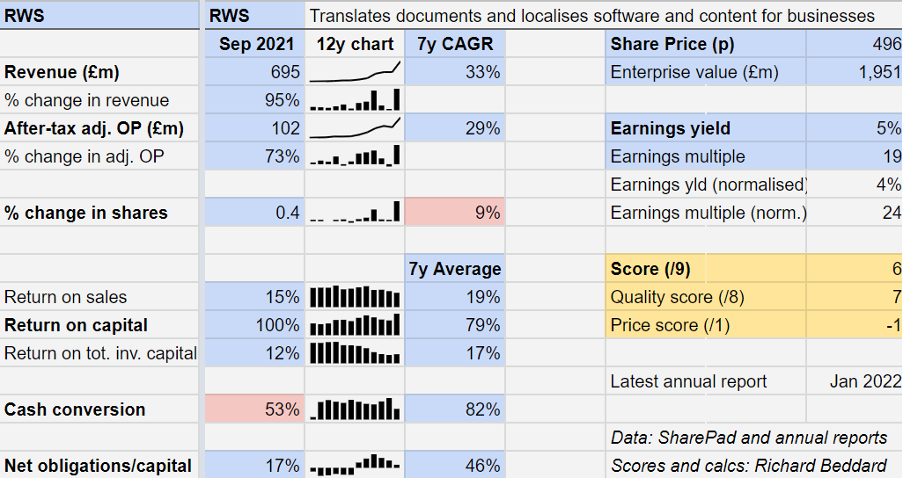902x478 pixels.
Task: Click the pink 53% cash conversion cell
Action: pyautogui.click(x=255, y=410)
